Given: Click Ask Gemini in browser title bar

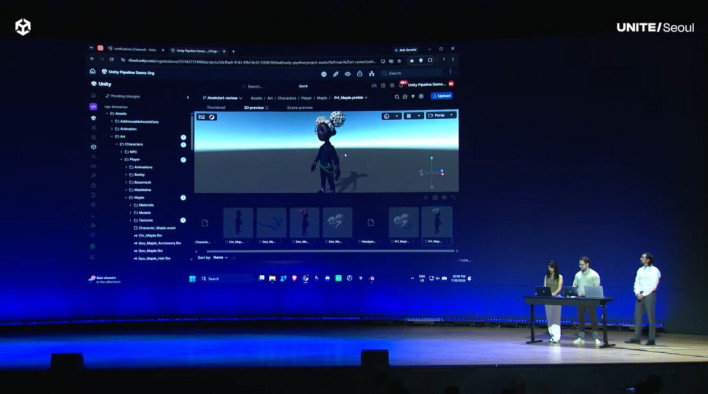Looking at the screenshot, I should 405,50.
